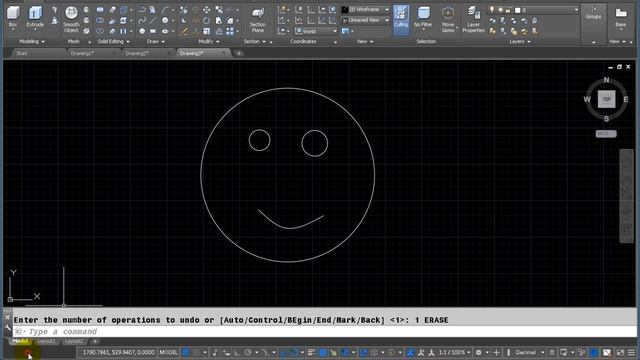Image resolution: width=640 pixels, height=360 pixels.
Task: Click the E compass direction on ViewCube
Action: pyautogui.click(x=626, y=99)
